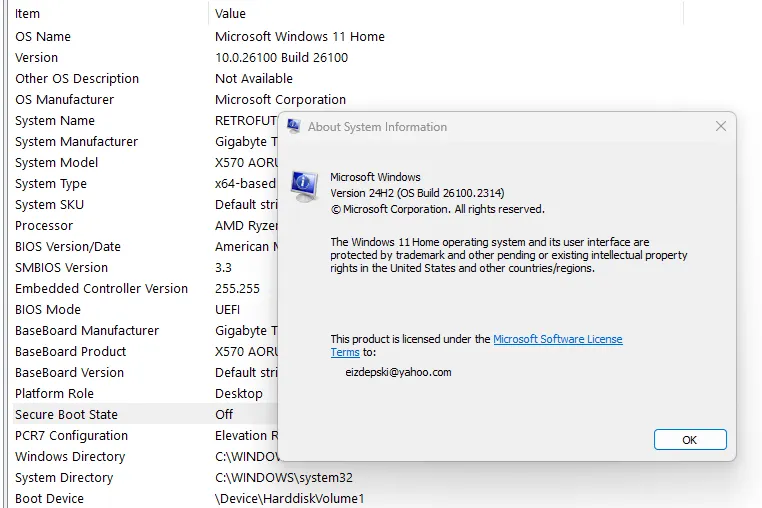Viewport: 762px width, 508px height.
Task: Select the Processor row
Action: 145,226
